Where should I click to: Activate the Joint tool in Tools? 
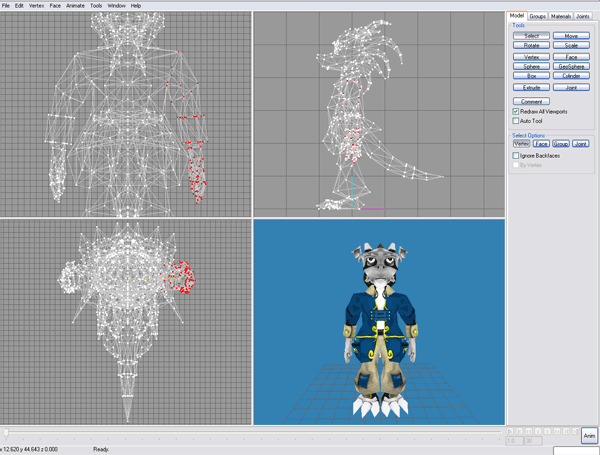(x=571, y=87)
